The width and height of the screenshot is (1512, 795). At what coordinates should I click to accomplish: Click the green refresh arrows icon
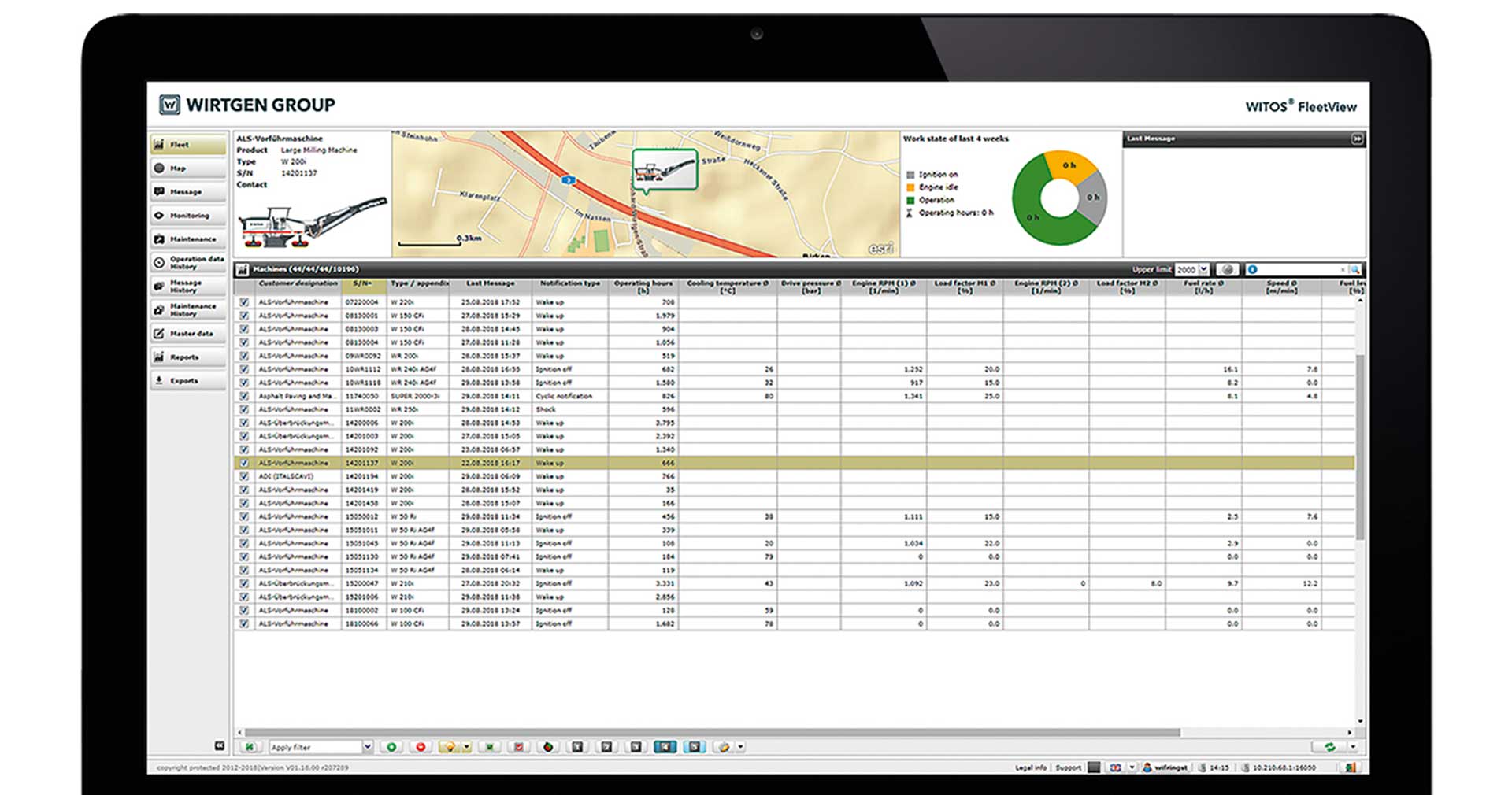tap(1330, 747)
